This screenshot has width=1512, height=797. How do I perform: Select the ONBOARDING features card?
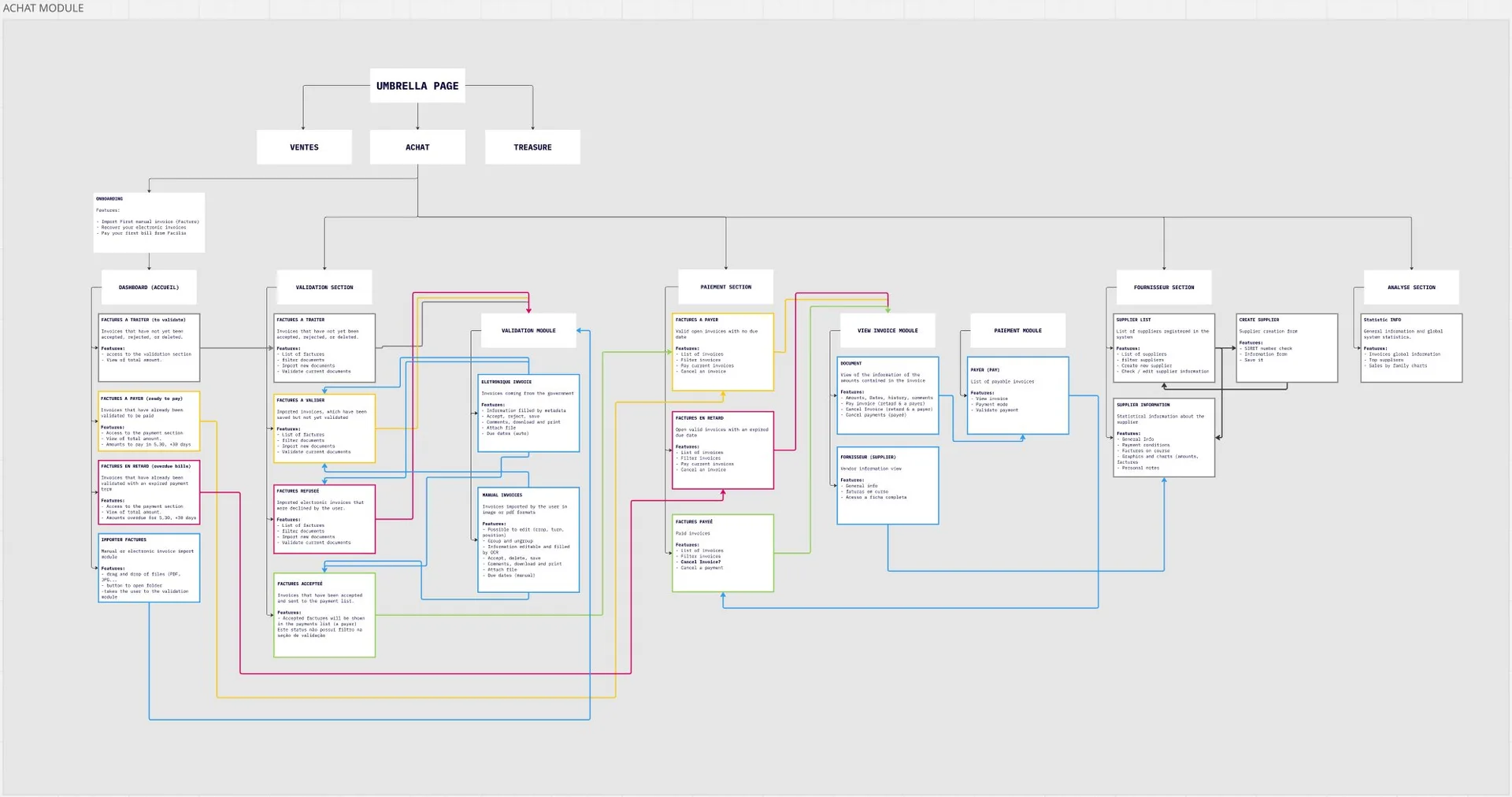click(149, 222)
